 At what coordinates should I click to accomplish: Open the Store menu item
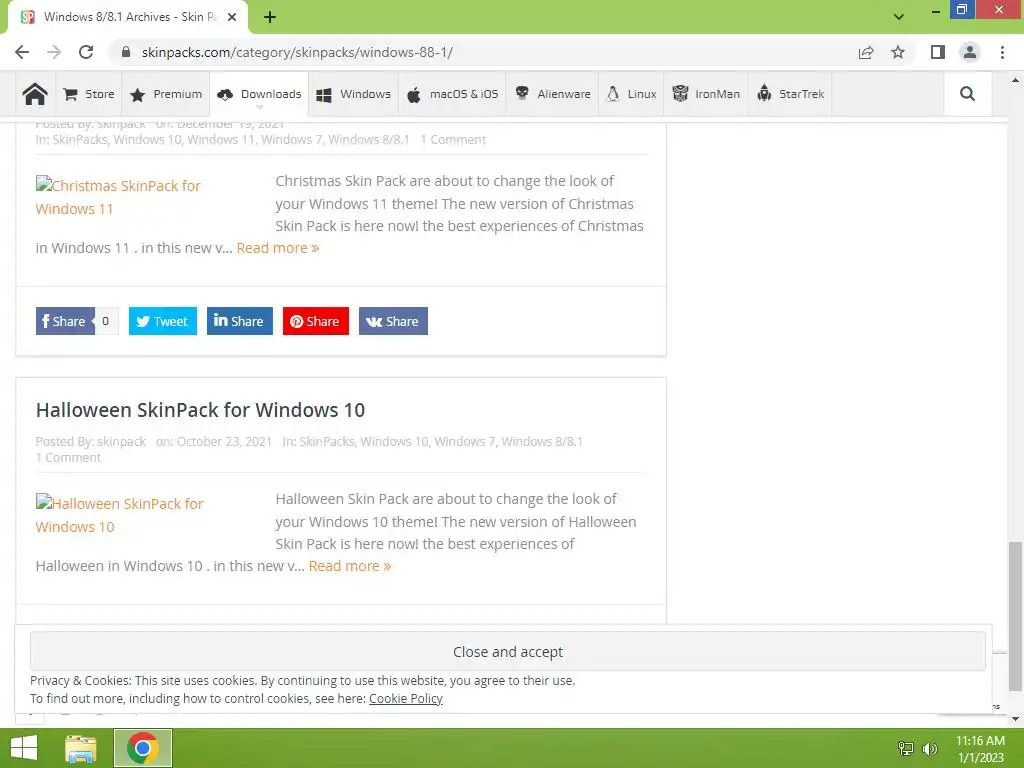[89, 94]
